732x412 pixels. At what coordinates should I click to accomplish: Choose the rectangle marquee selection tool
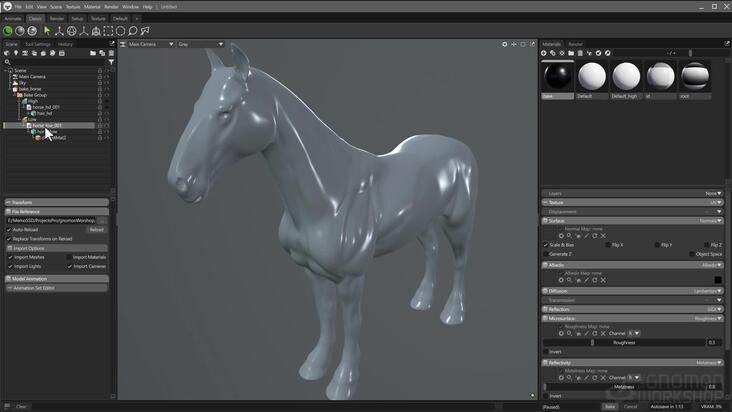tap(108, 31)
